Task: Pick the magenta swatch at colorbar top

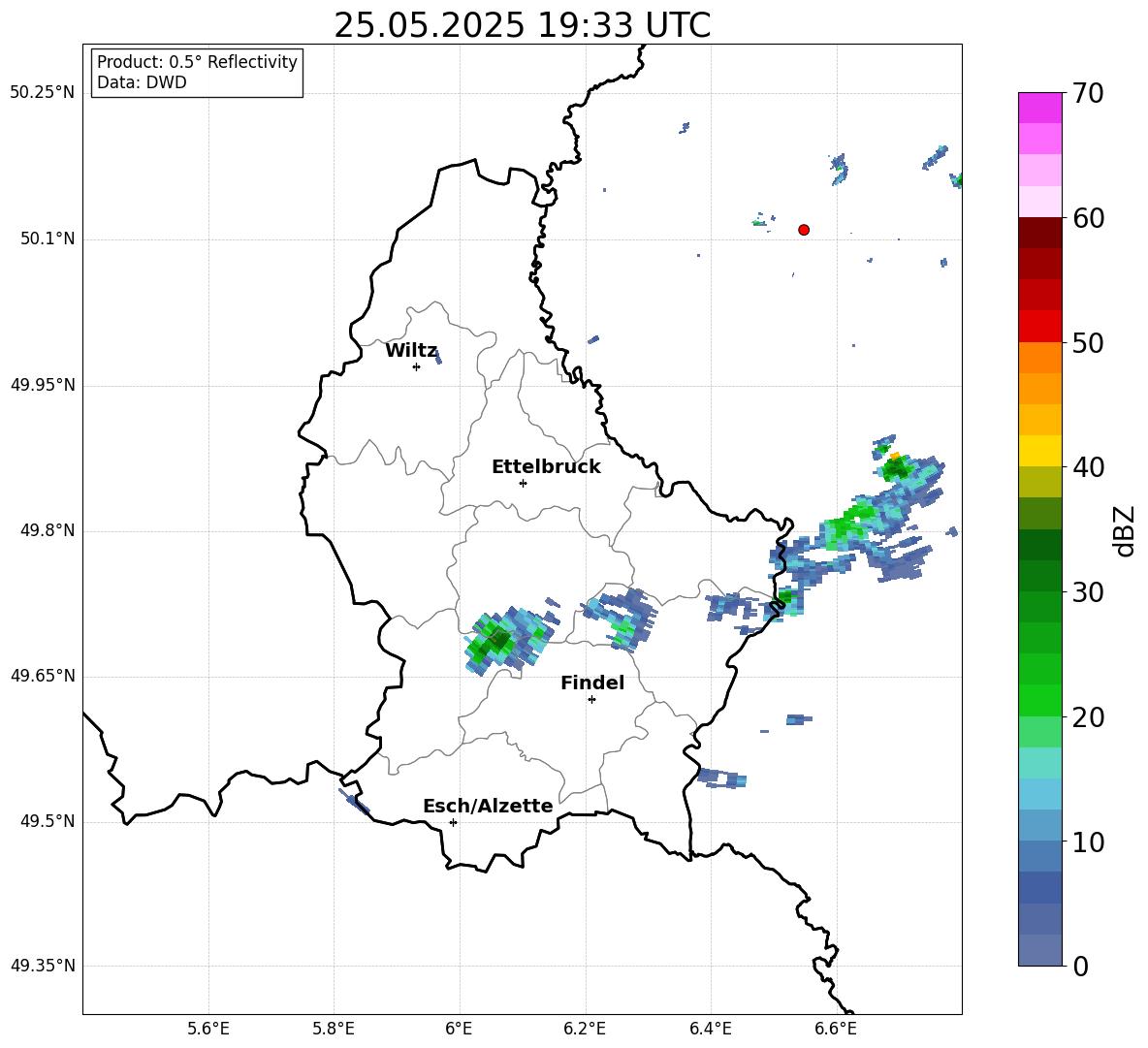Action: pyautogui.click(x=1040, y=108)
